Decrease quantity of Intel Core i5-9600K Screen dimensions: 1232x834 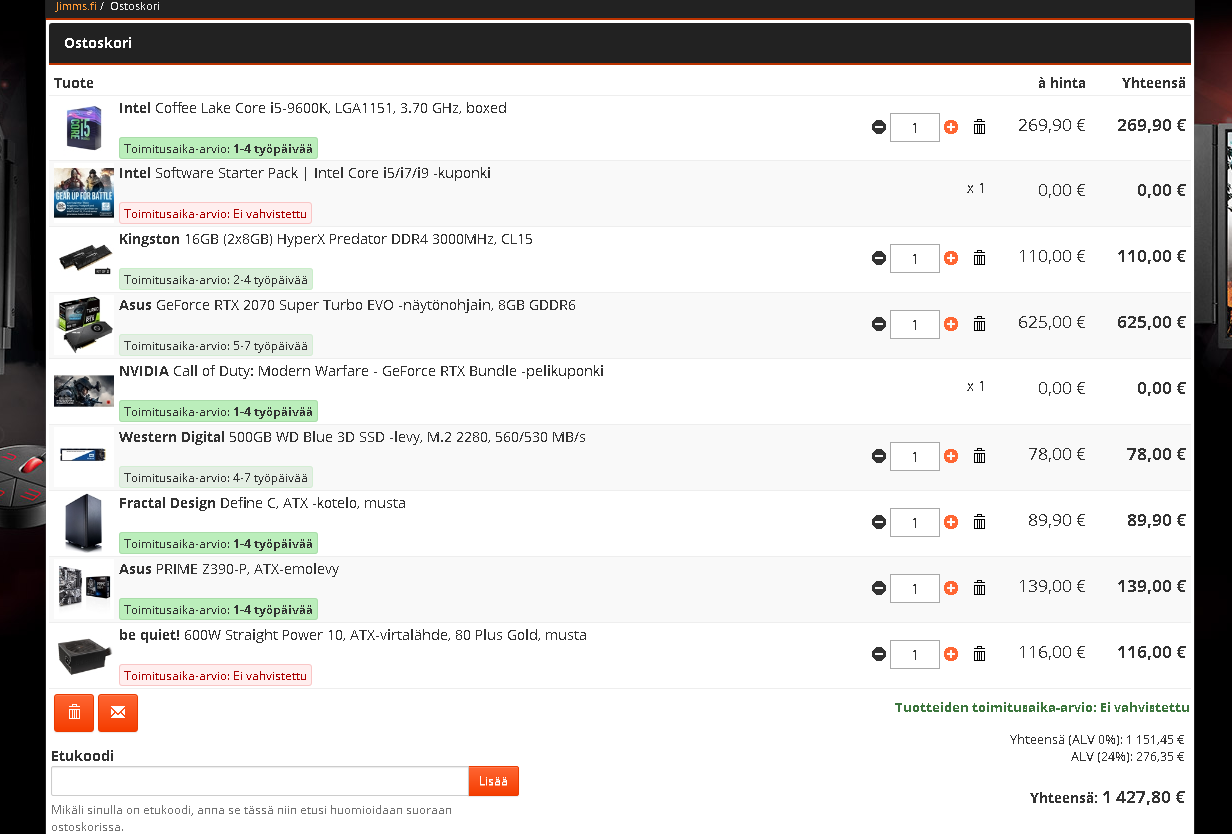879,127
